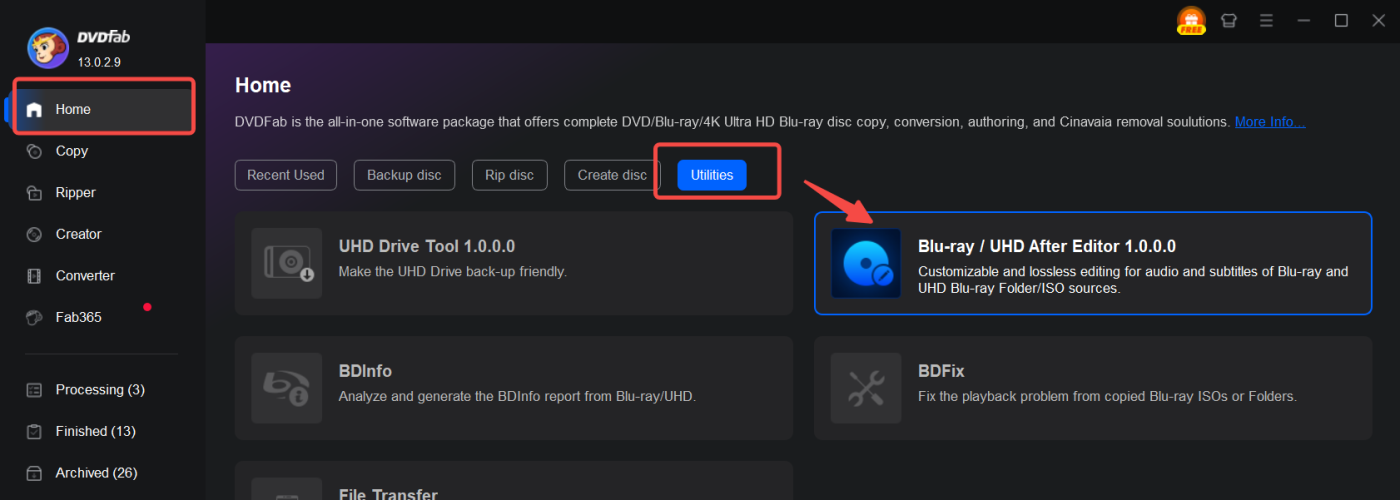The width and height of the screenshot is (1400, 500).
Task: Select the Recent Used tab
Action: point(286,175)
